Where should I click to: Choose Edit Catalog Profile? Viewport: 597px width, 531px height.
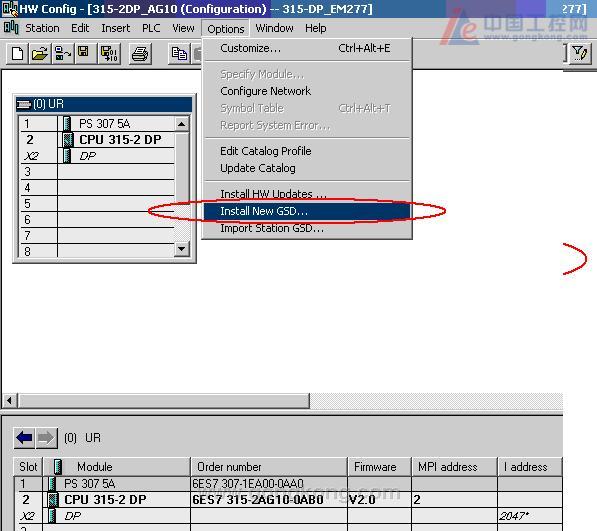coord(307,151)
